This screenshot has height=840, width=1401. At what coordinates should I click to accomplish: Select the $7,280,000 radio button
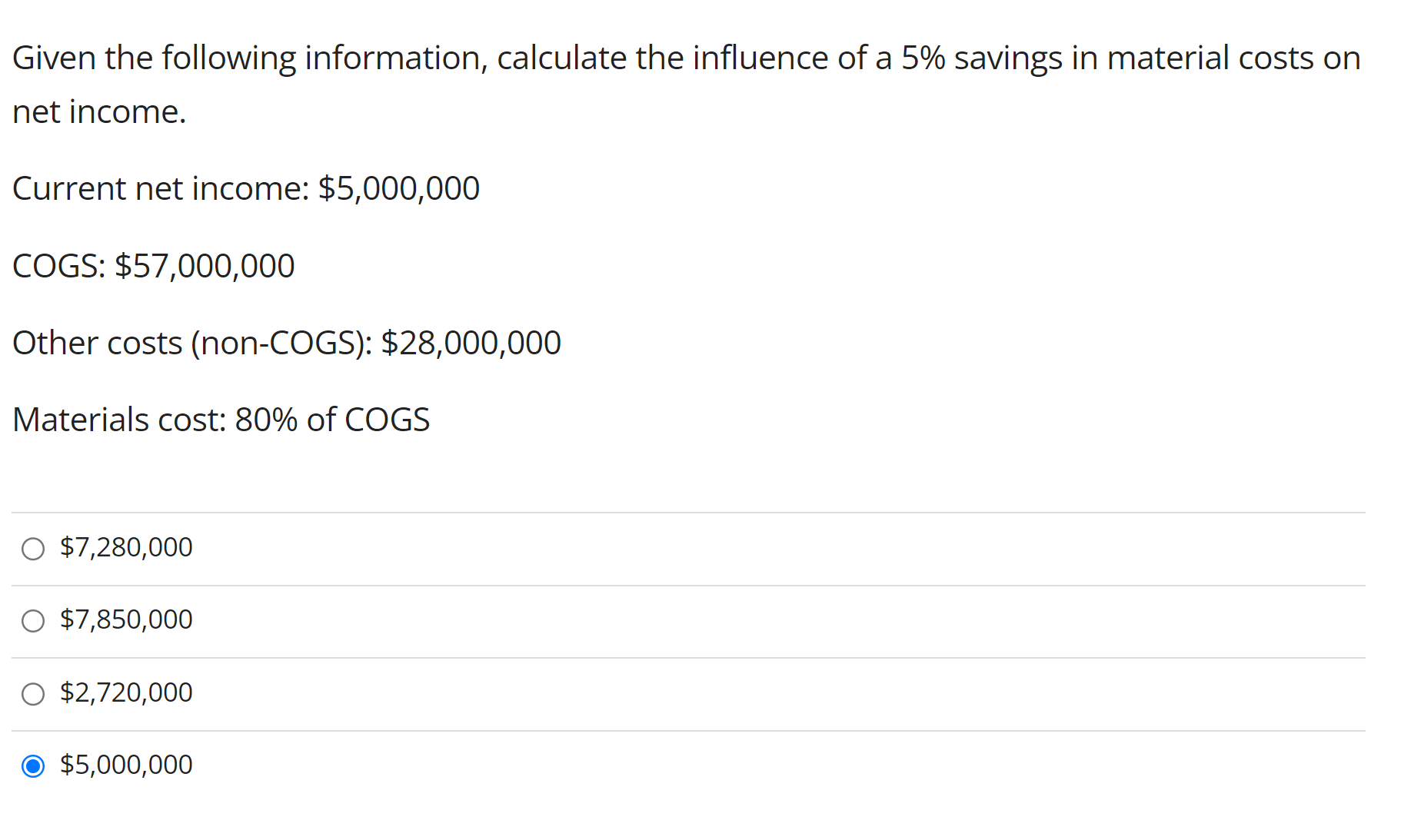(33, 549)
